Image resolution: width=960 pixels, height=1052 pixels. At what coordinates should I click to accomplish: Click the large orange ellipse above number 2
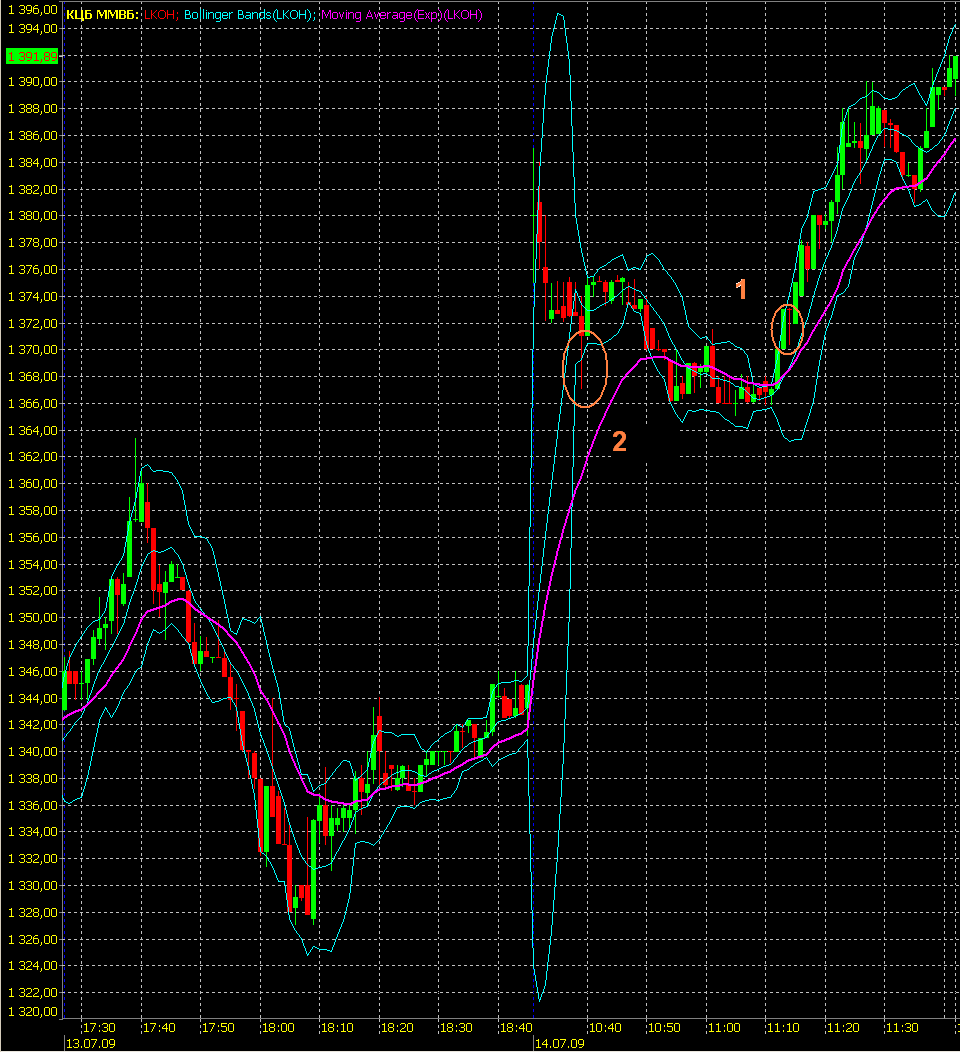click(585, 368)
